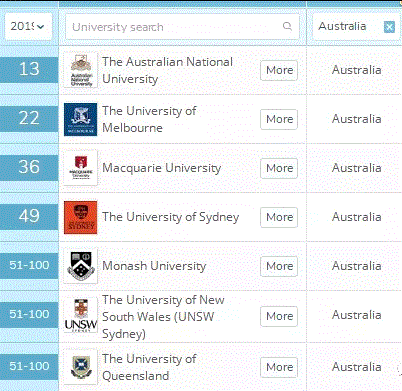Click the University search input field
The height and width of the screenshot is (391, 402).
[x=182, y=27]
